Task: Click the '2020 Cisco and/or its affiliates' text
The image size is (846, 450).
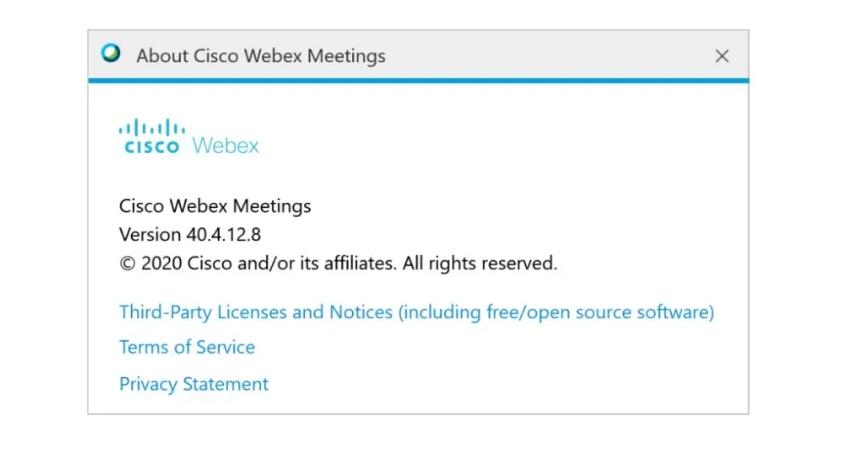Action: [x=268, y=265]
